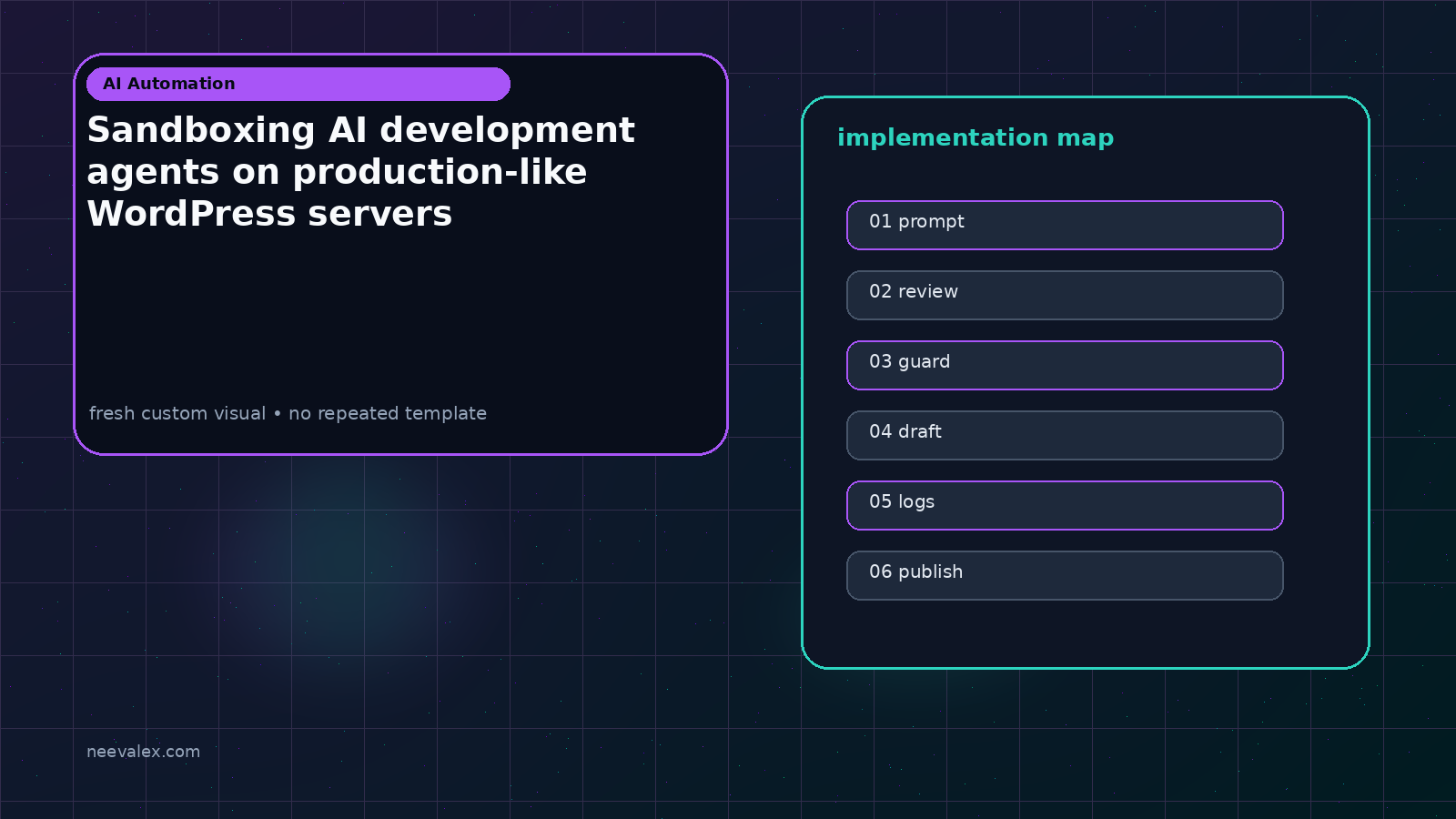1456x819 pixels.
Task: Click the Sandboxing AI development agents headline
Action: click(360, 172)
